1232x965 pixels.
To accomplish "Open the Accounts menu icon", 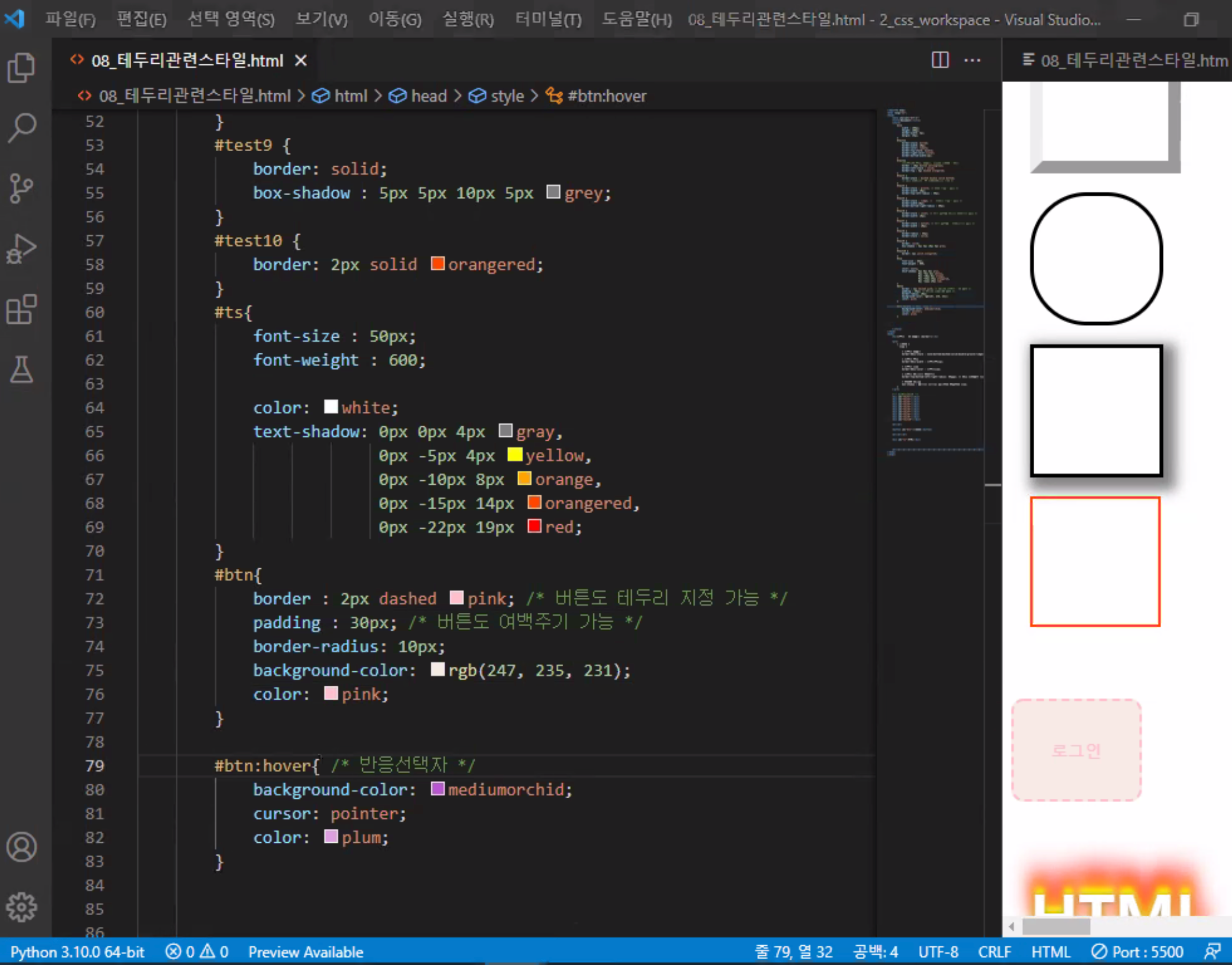I will point(21,847).
